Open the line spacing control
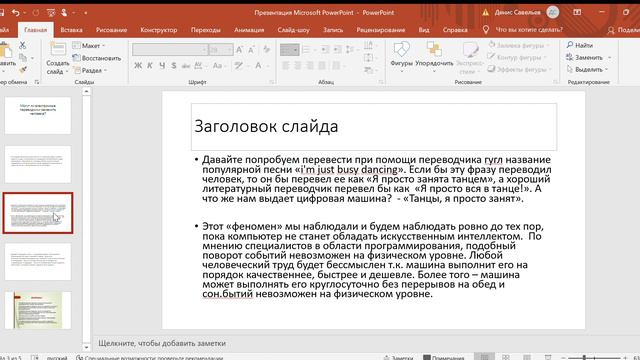This screenshot has width=640, height=360. 350,50
